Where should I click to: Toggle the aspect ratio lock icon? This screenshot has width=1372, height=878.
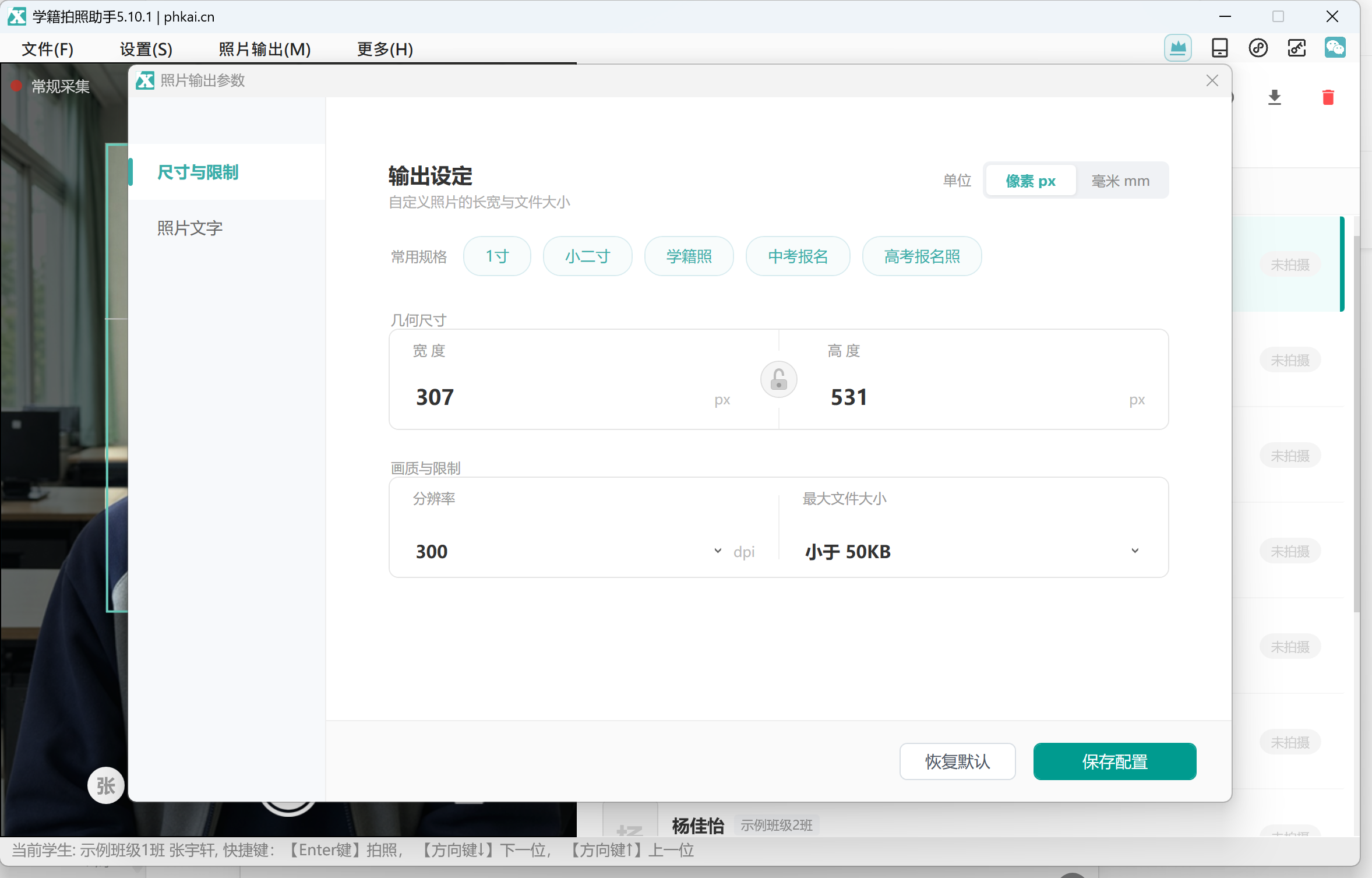[x=778, y=380]
